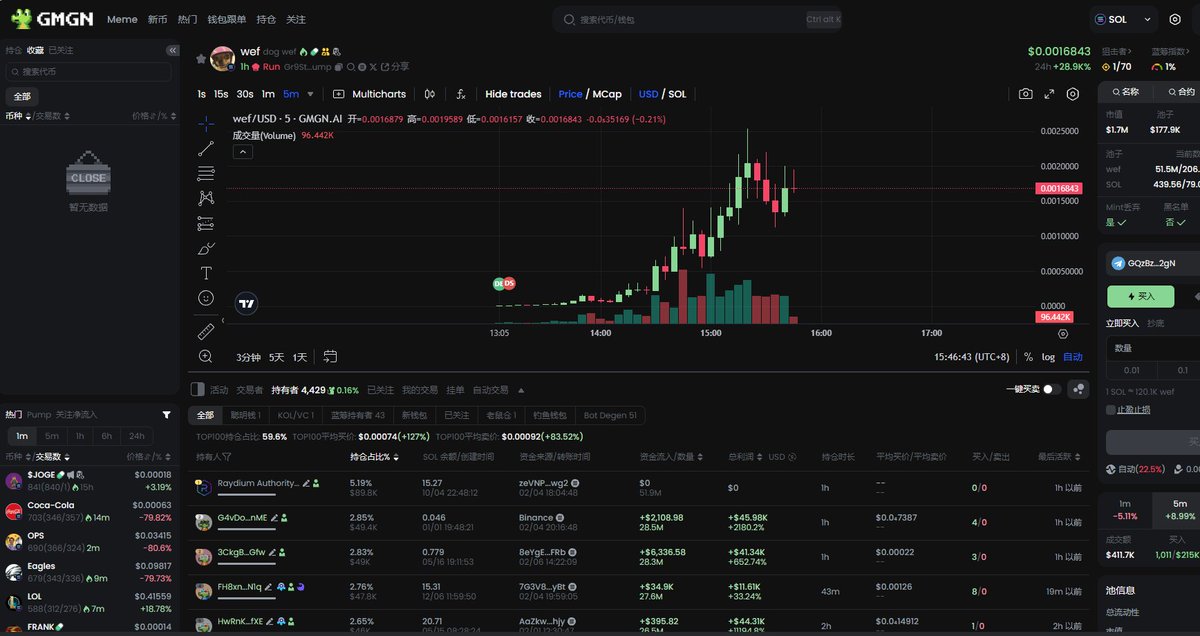
Task: Click the red volume label 96.442K
Action: click(1054, 317)
